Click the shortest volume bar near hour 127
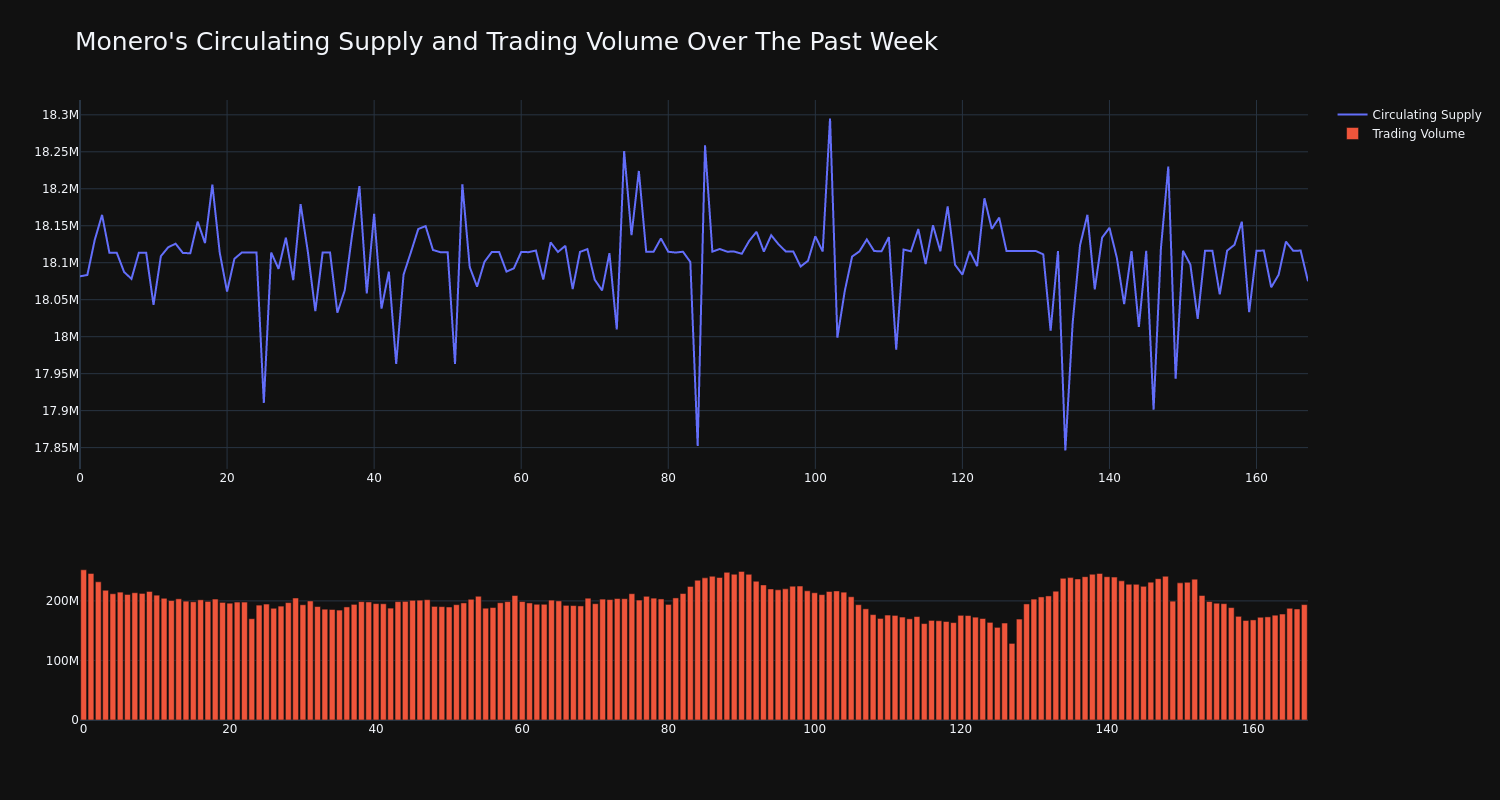 (1012, 681)
